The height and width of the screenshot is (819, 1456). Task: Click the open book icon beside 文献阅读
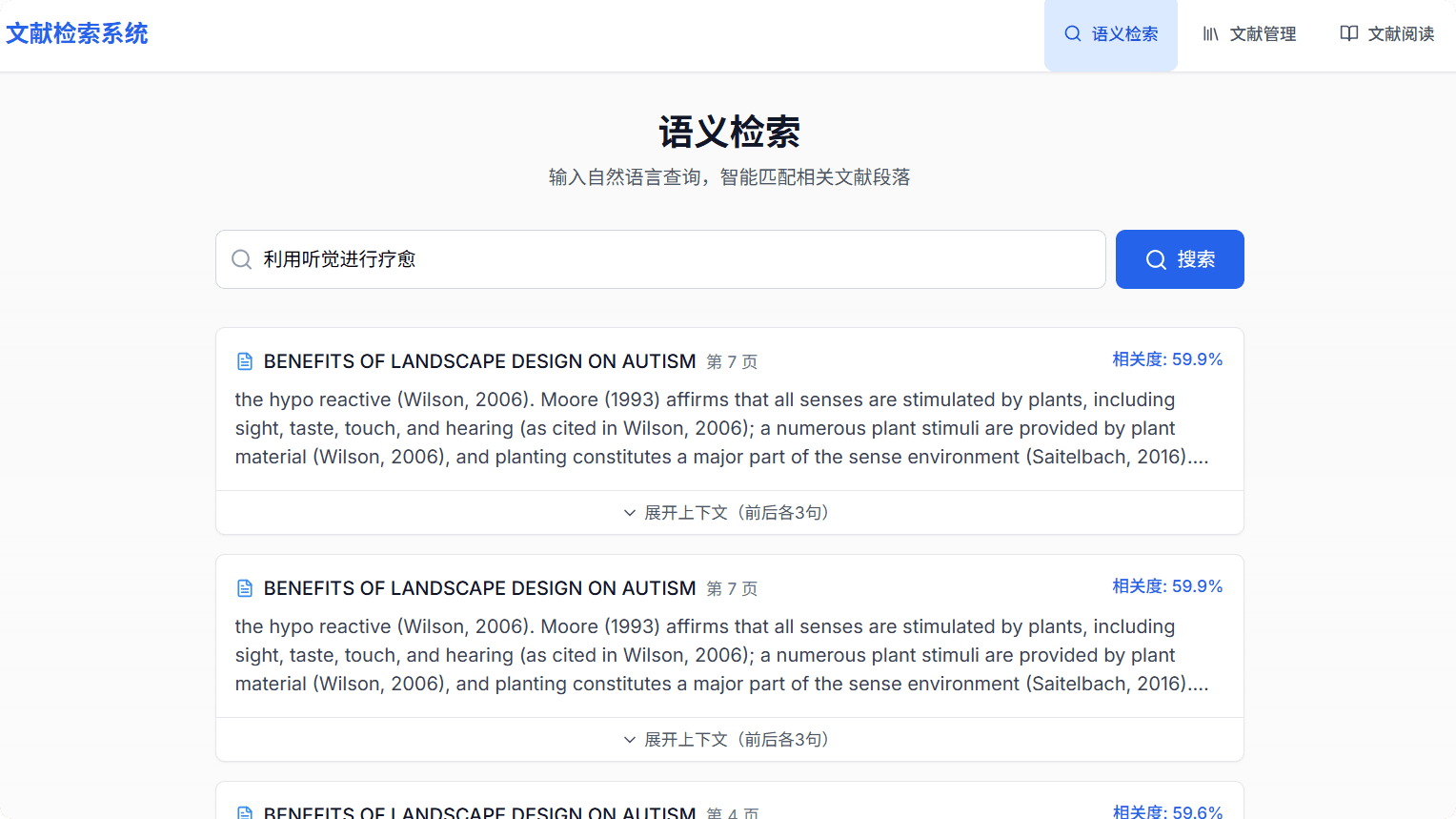tap(1348, 34)
